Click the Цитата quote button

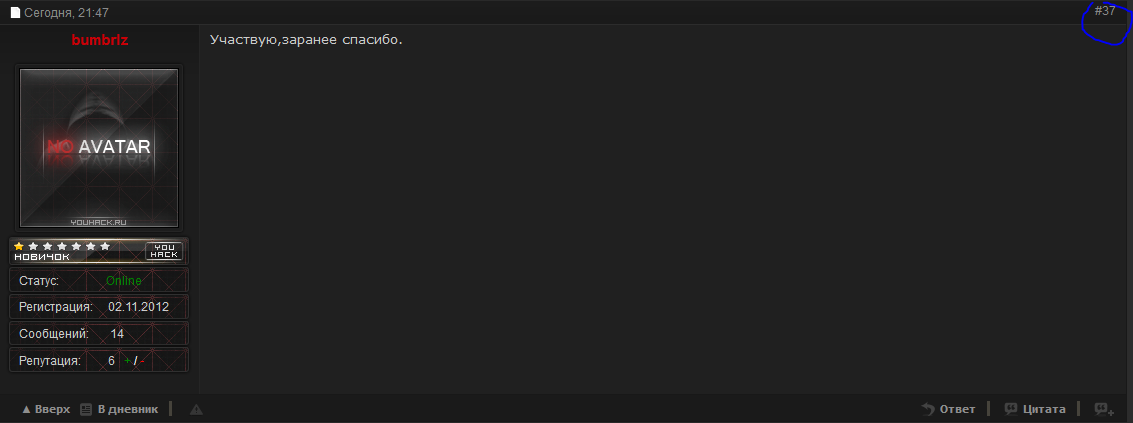[x=1035, y=409]
